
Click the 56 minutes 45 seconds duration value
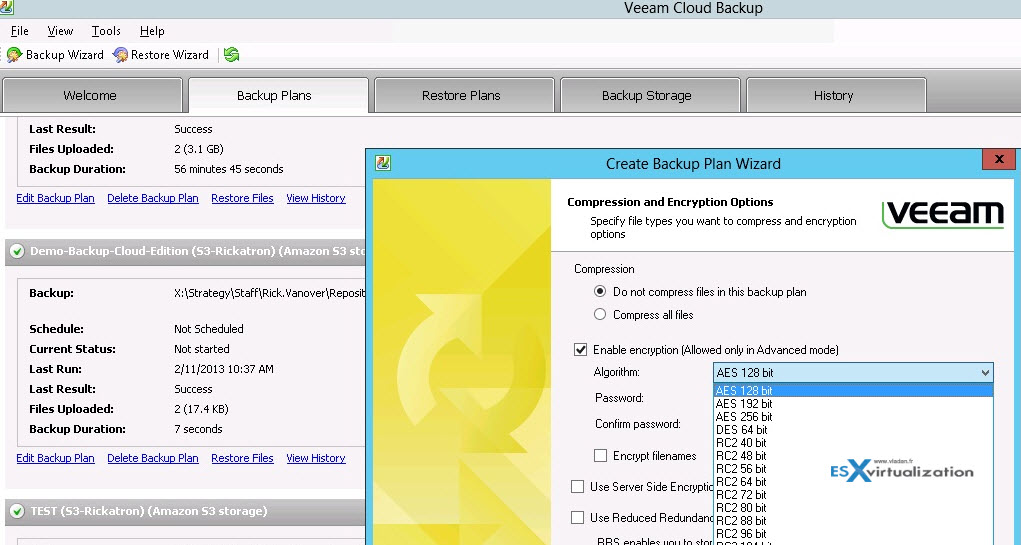(x=229, y=169)
